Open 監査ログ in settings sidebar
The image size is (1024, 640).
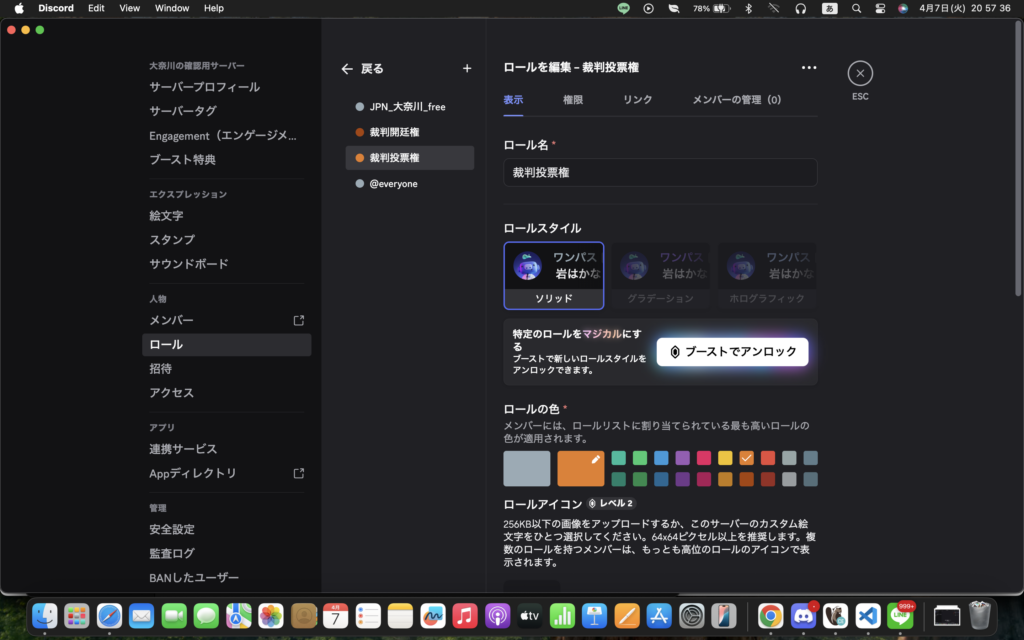172,553
